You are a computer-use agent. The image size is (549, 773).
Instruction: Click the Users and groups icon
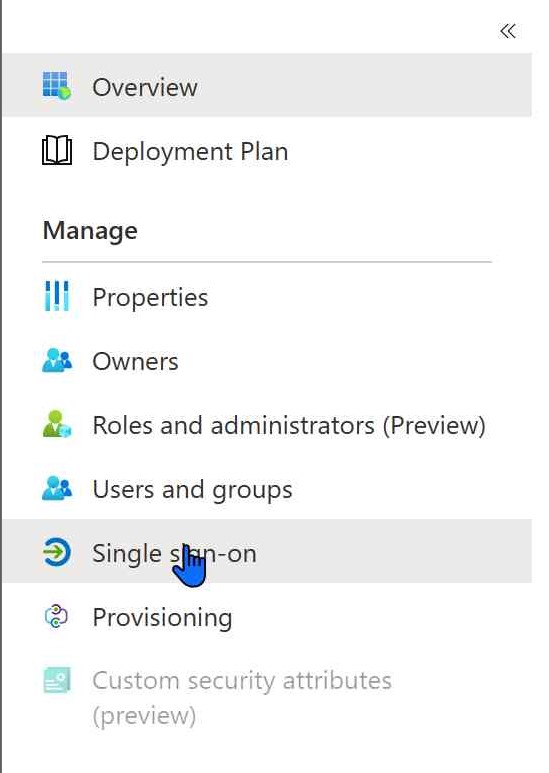pos(57,488)
